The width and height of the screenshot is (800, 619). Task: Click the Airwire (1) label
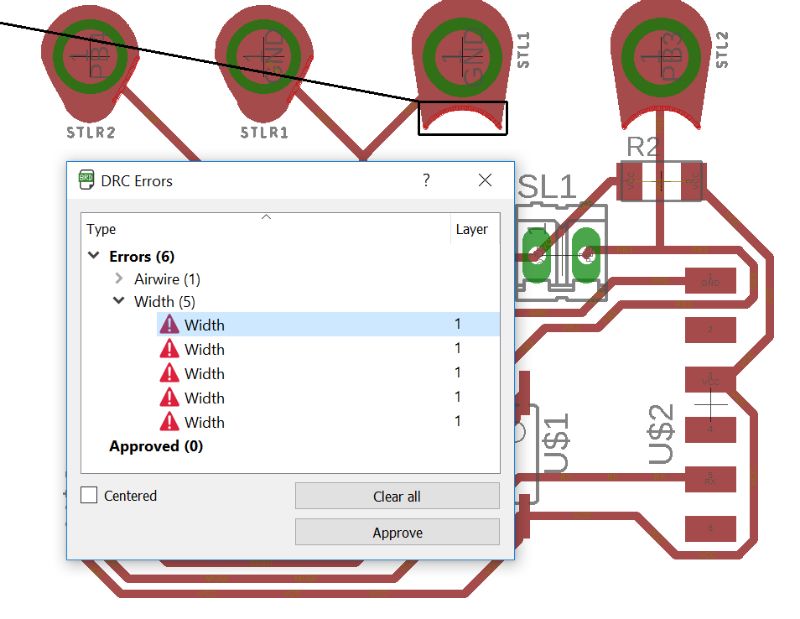pyautogui.click(x=167, y=279)
